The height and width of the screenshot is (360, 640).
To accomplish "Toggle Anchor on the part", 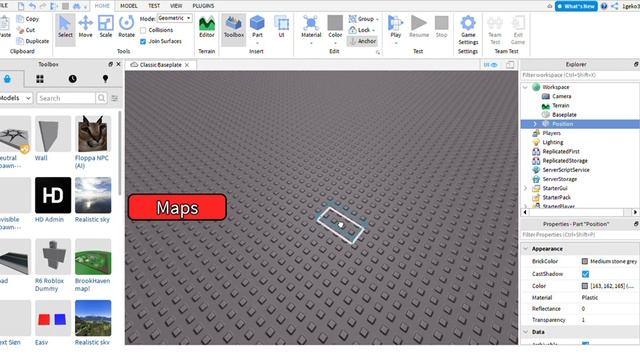I will [362, 41].
